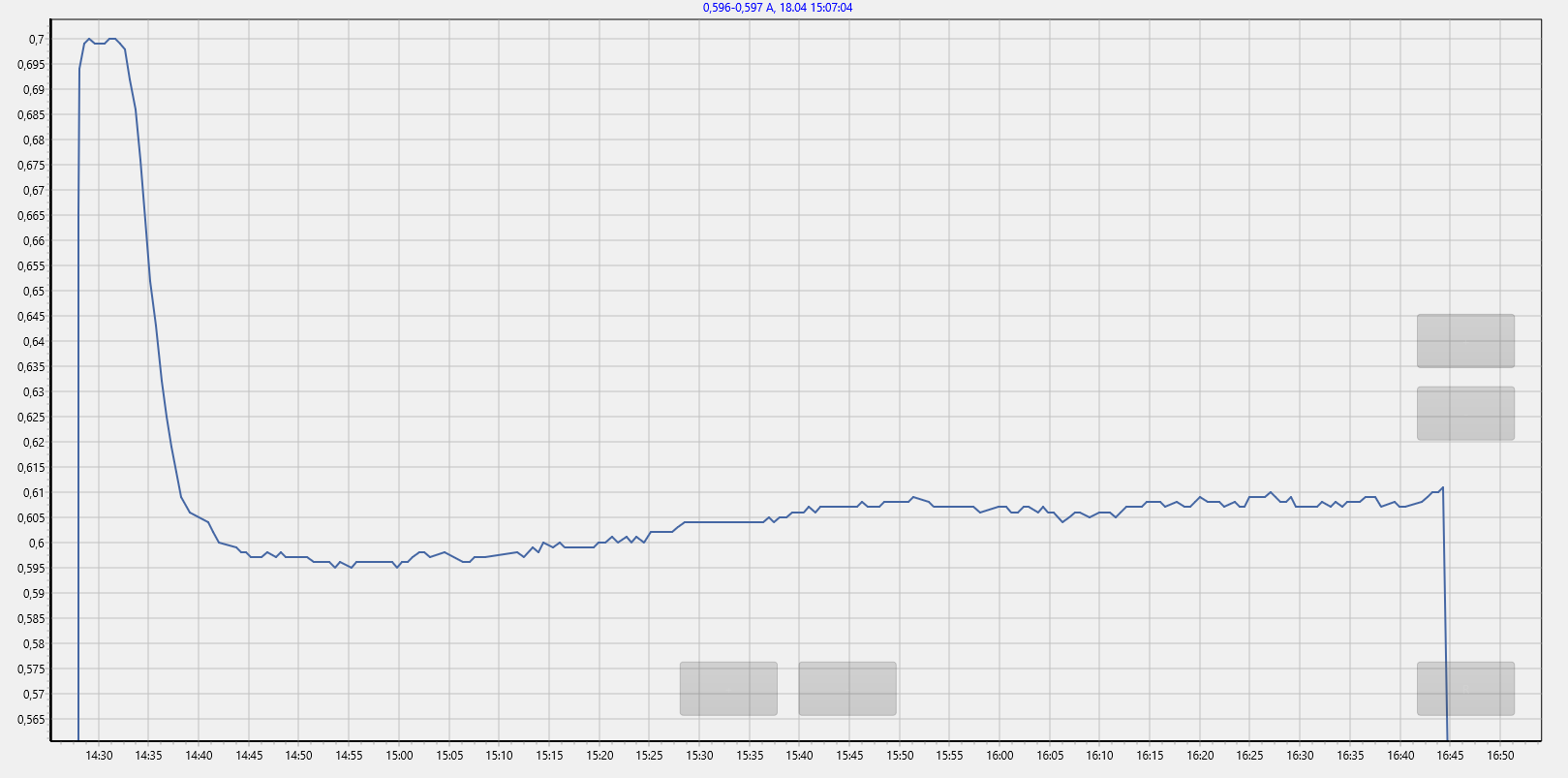
Task: Click the faint R reset overlay button
Action: pos(1464,688)
